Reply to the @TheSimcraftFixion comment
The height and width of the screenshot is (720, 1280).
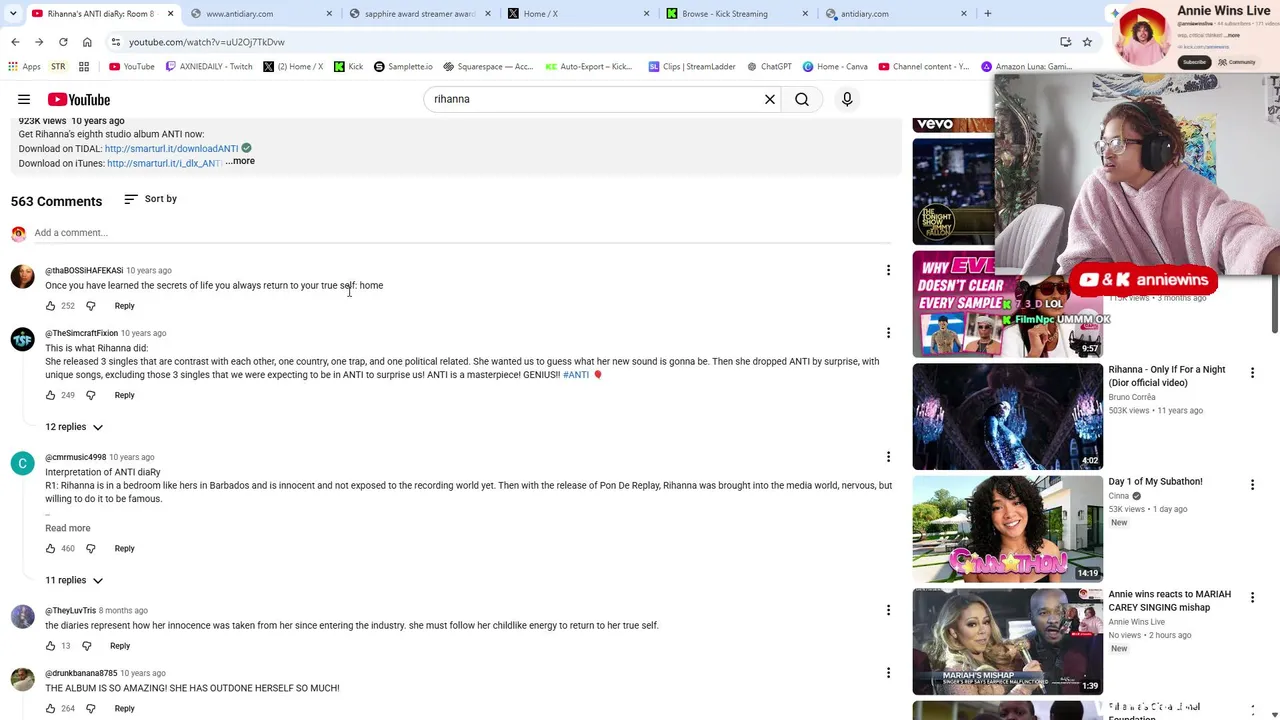124,395
